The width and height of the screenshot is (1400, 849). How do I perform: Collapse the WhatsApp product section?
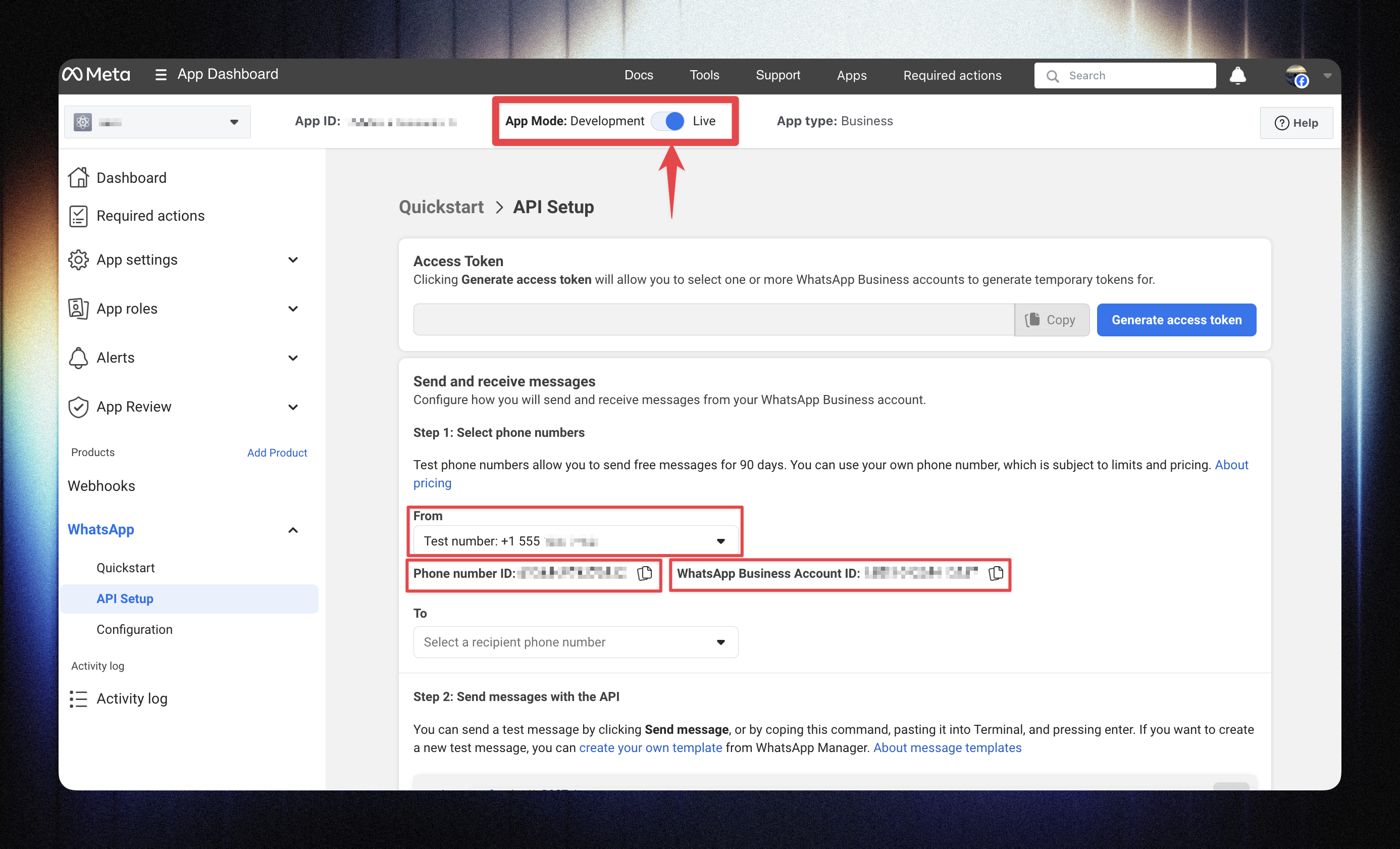click(x=293, y=530)
